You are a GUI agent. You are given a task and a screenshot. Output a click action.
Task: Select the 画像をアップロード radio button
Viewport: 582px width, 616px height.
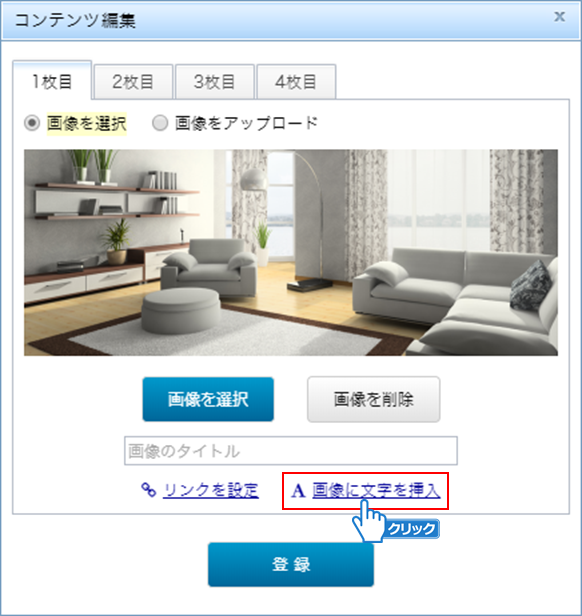click(x=160, y=123)
